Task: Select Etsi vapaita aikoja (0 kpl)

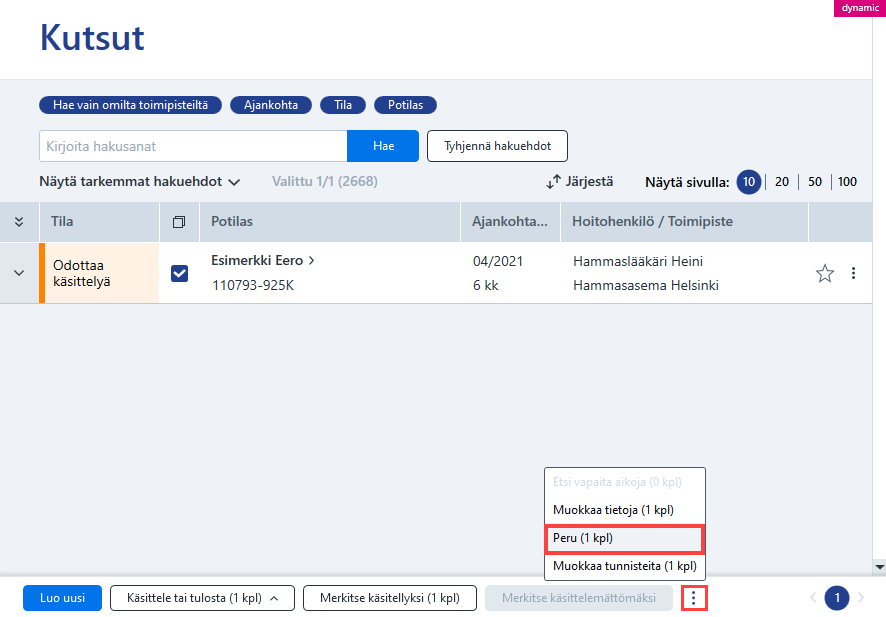Action: click(x=624, y=482)
